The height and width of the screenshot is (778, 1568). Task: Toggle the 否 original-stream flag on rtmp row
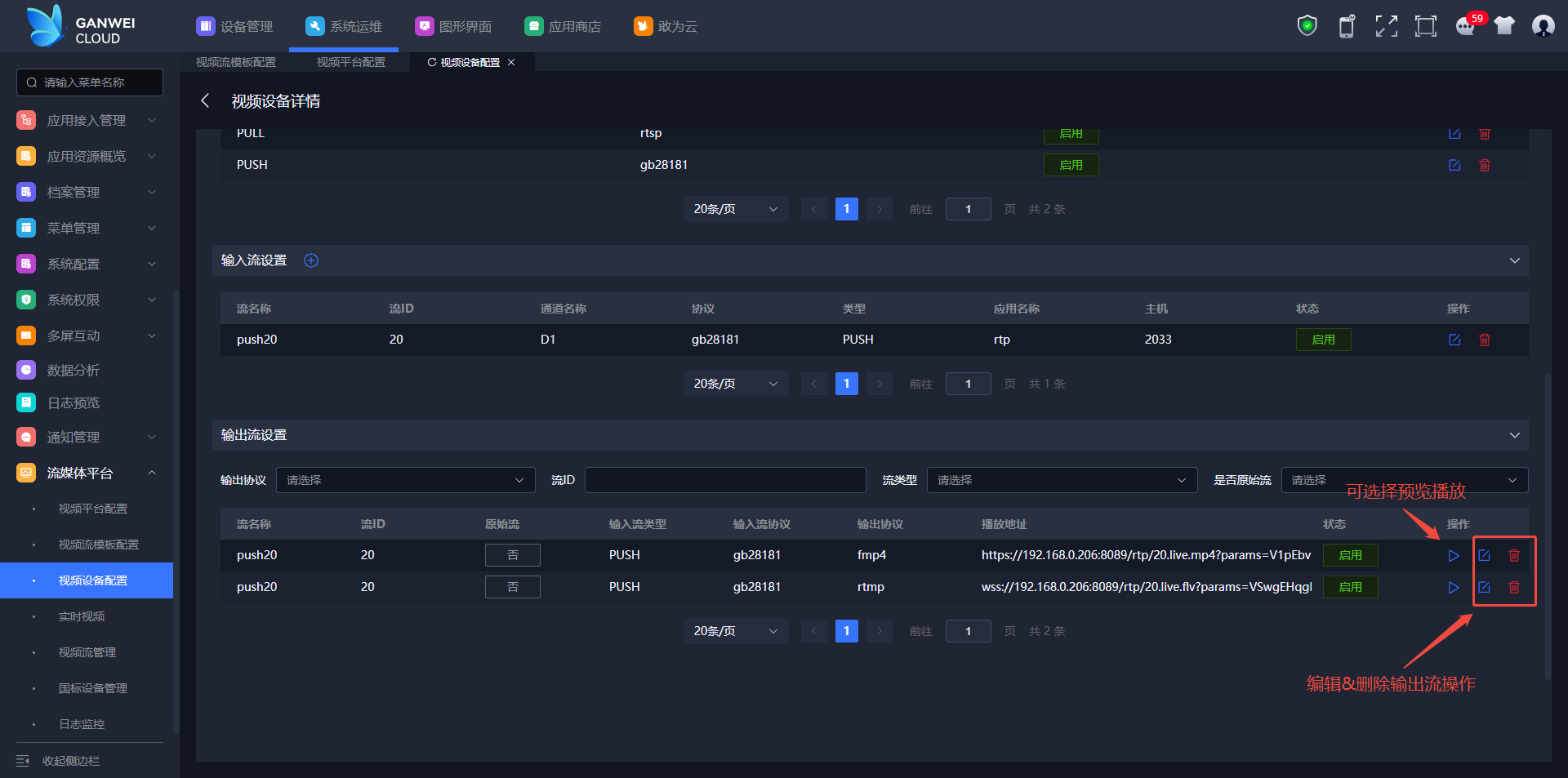tap(512, 587)
